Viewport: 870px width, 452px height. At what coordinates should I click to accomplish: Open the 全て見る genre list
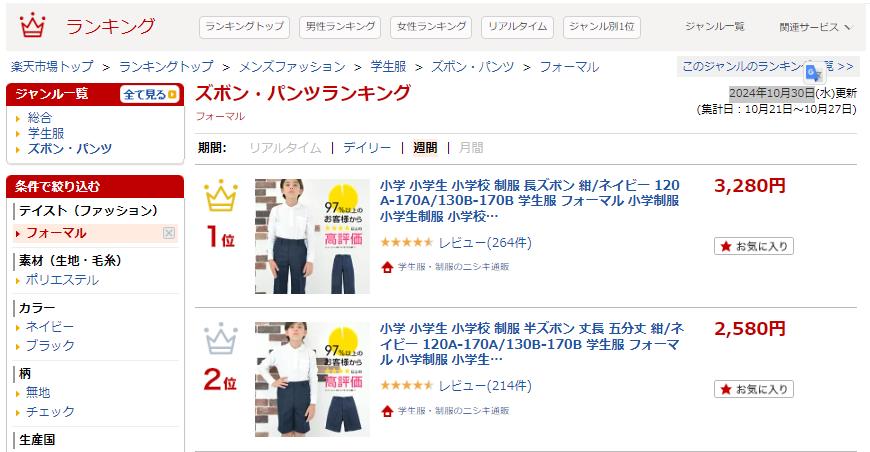[149, 95]
